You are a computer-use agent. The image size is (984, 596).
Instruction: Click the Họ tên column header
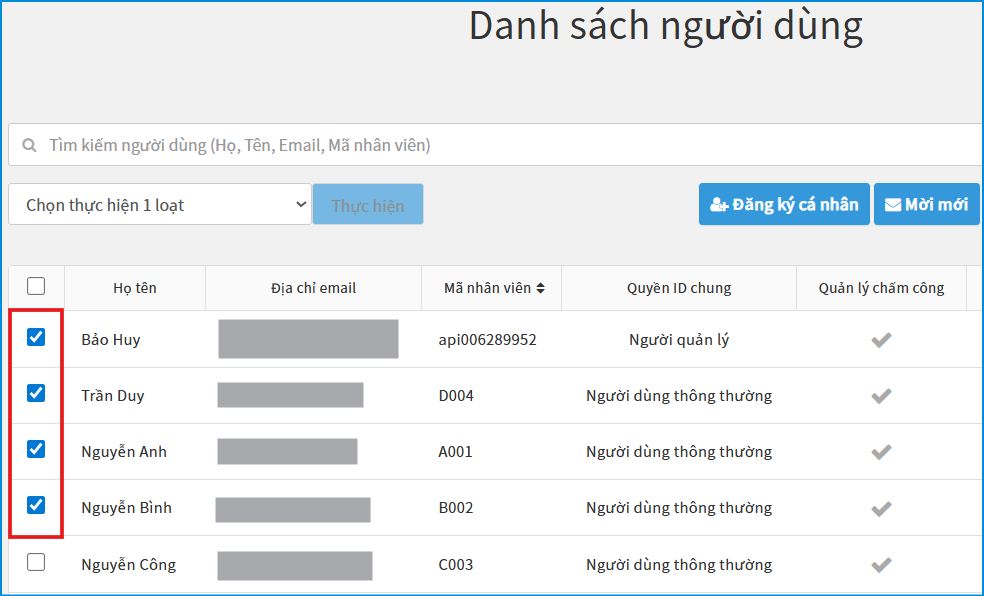click(135, 288)
